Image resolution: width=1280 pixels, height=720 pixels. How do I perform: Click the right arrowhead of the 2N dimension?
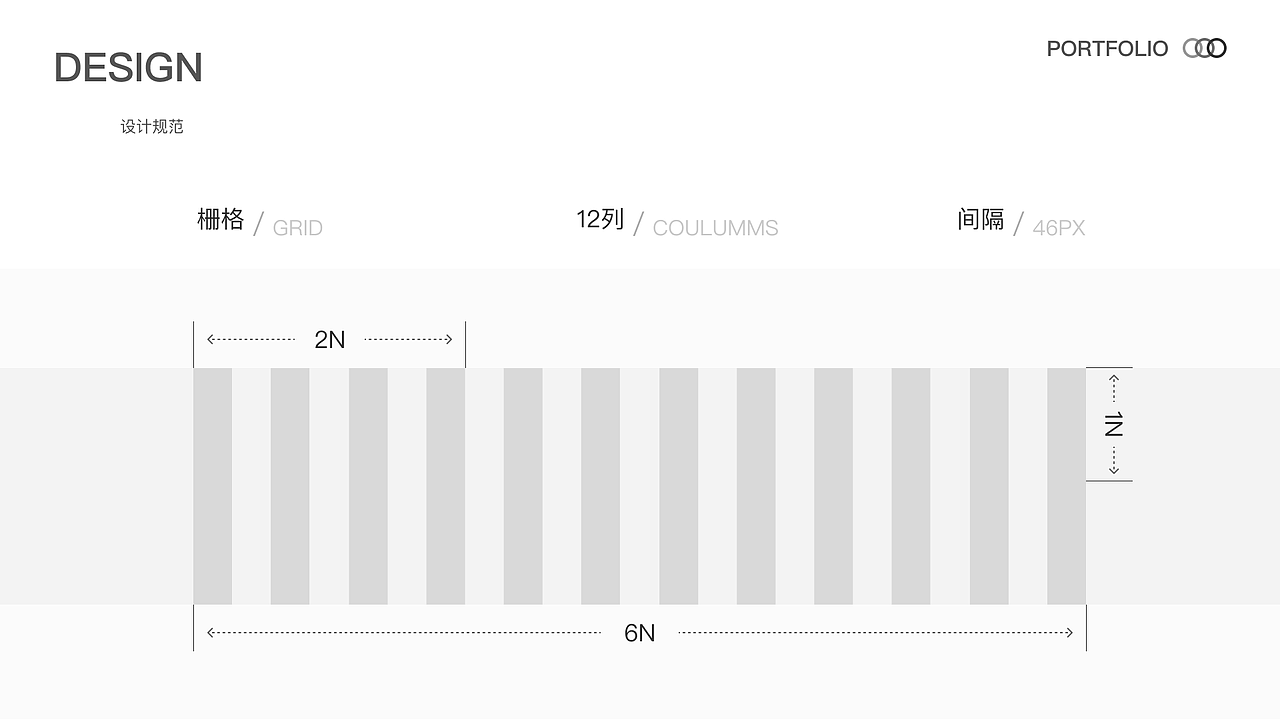[448, 340]
